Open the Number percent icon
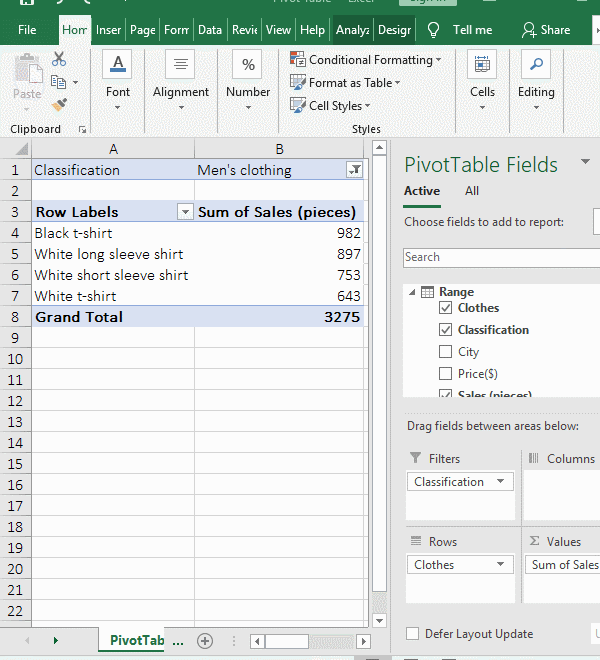The image size is (600, 660). point(248,64)
